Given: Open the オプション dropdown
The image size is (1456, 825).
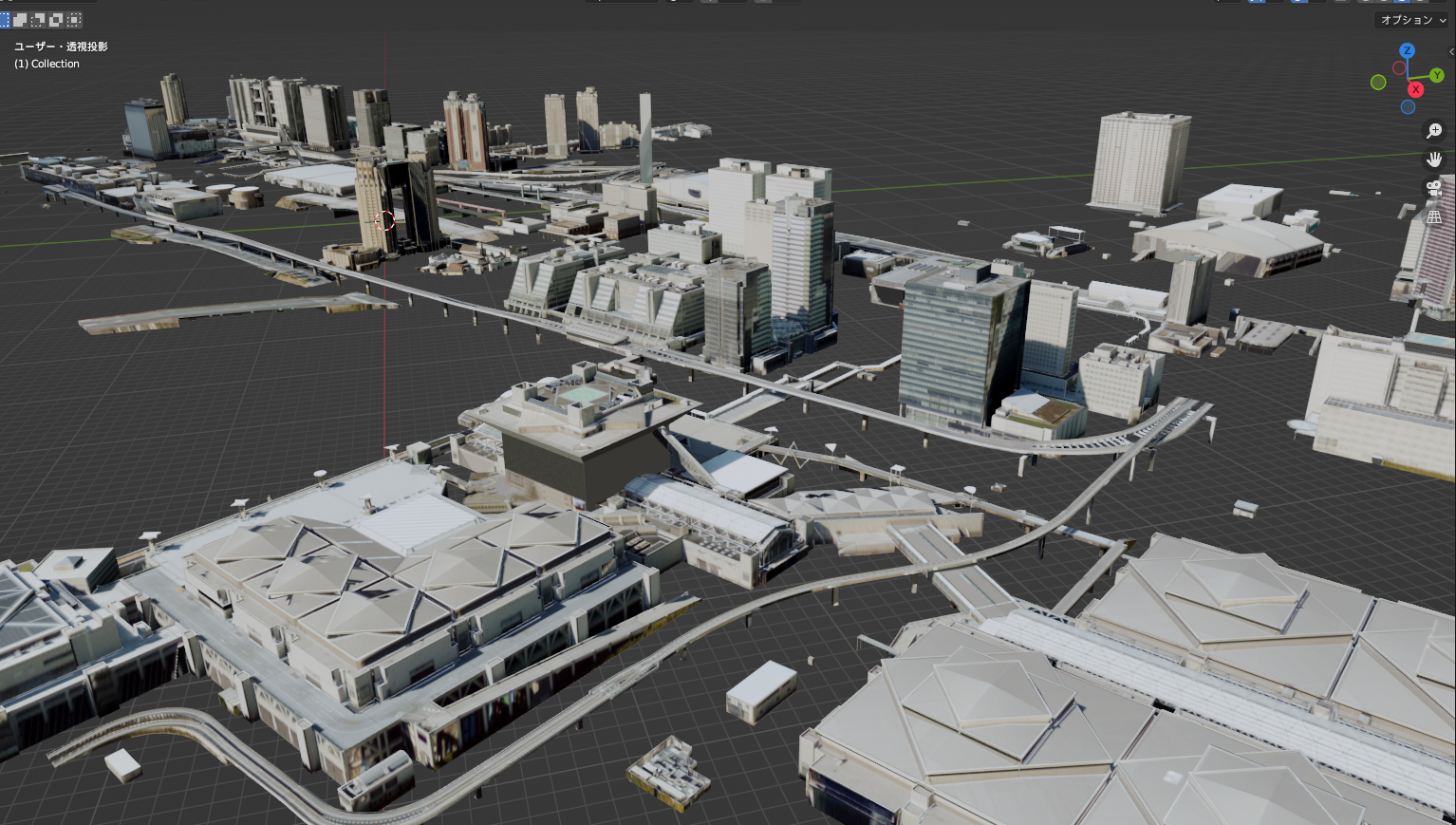Looking at the screenshot, I should click(x=1412, y=20).
